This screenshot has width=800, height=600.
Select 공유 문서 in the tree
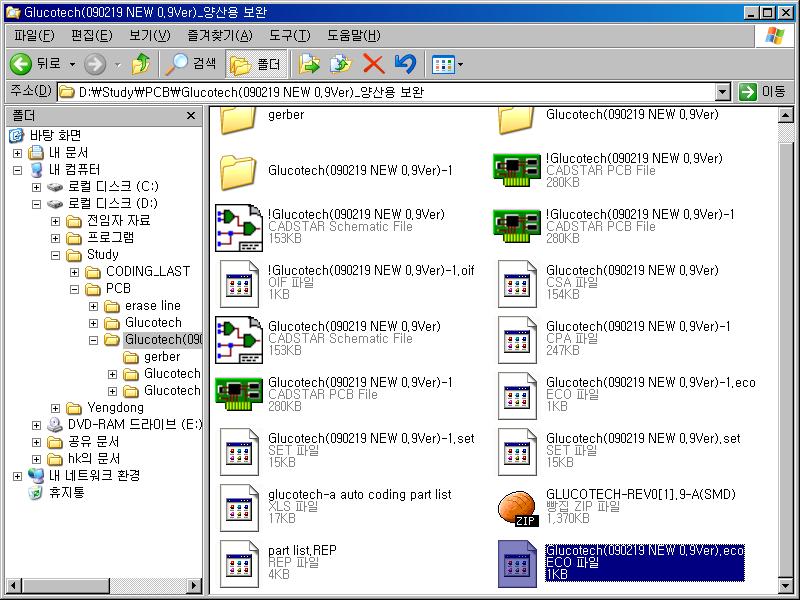coord(93,441)
